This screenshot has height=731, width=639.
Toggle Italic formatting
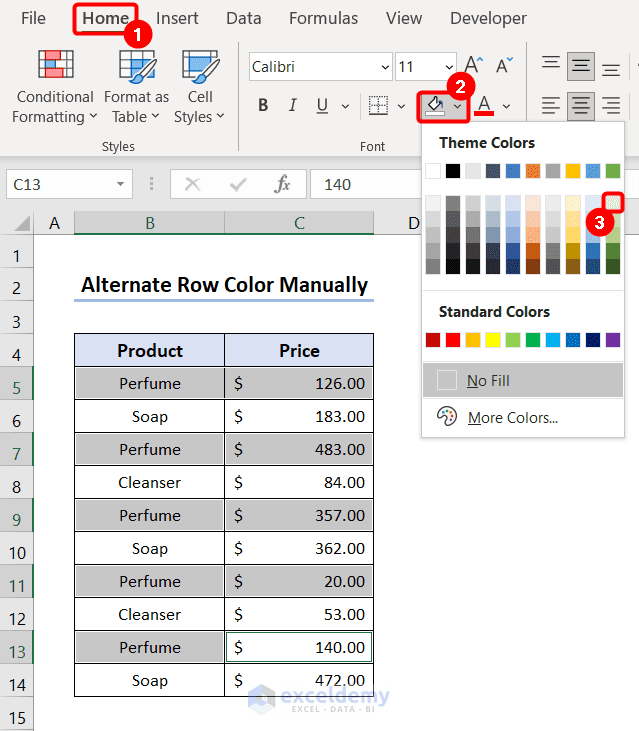tap(293, 105)
